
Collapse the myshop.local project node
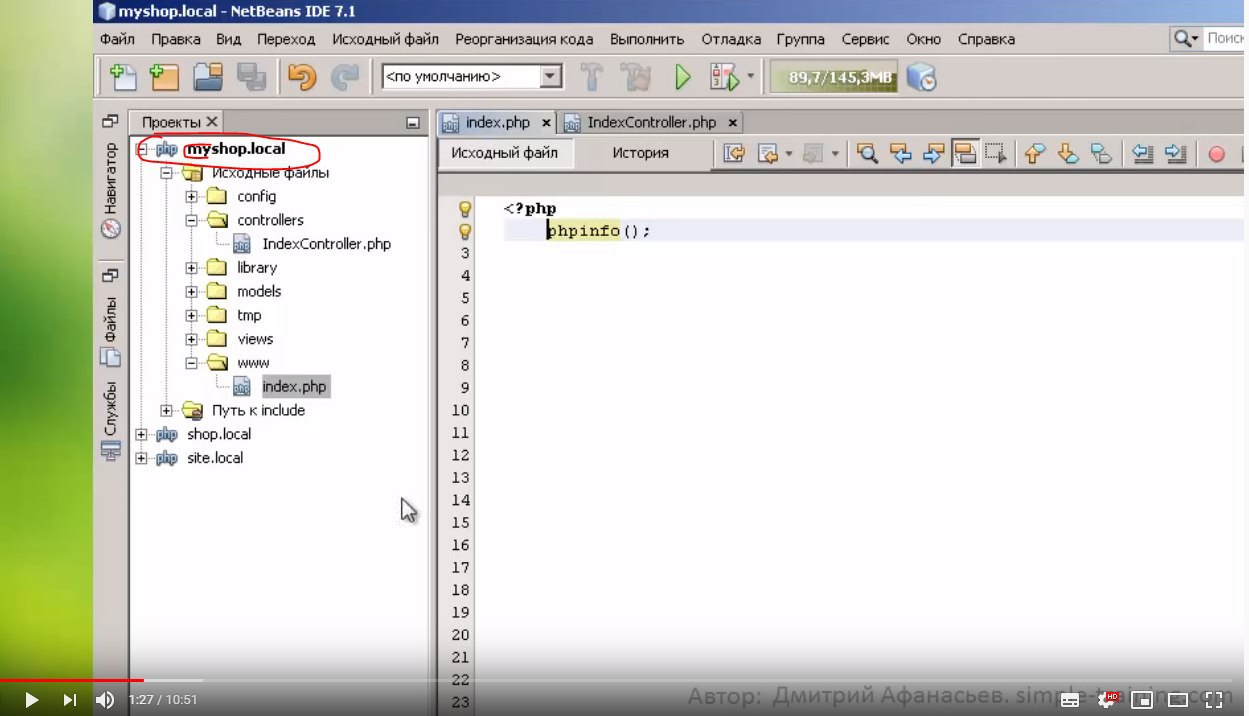tap(142, 149)
